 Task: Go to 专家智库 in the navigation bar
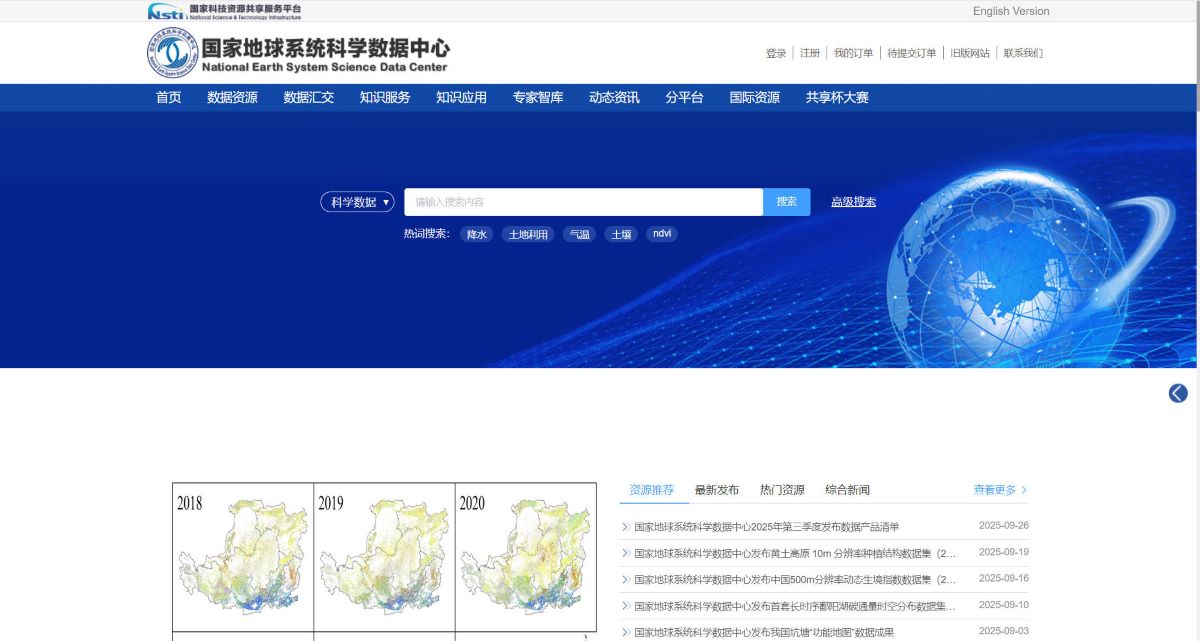(538, 98)
